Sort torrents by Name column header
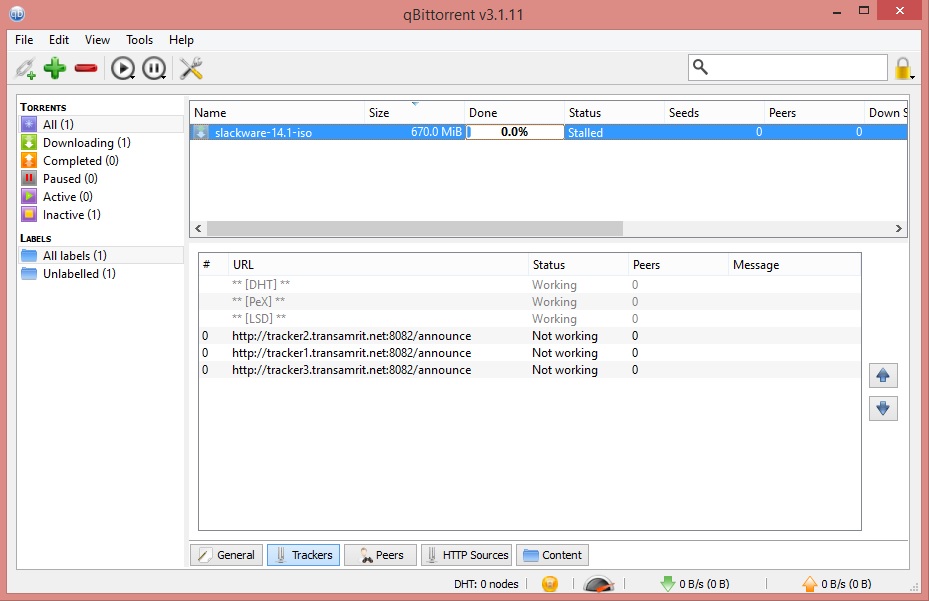 (x=277, y=113)
